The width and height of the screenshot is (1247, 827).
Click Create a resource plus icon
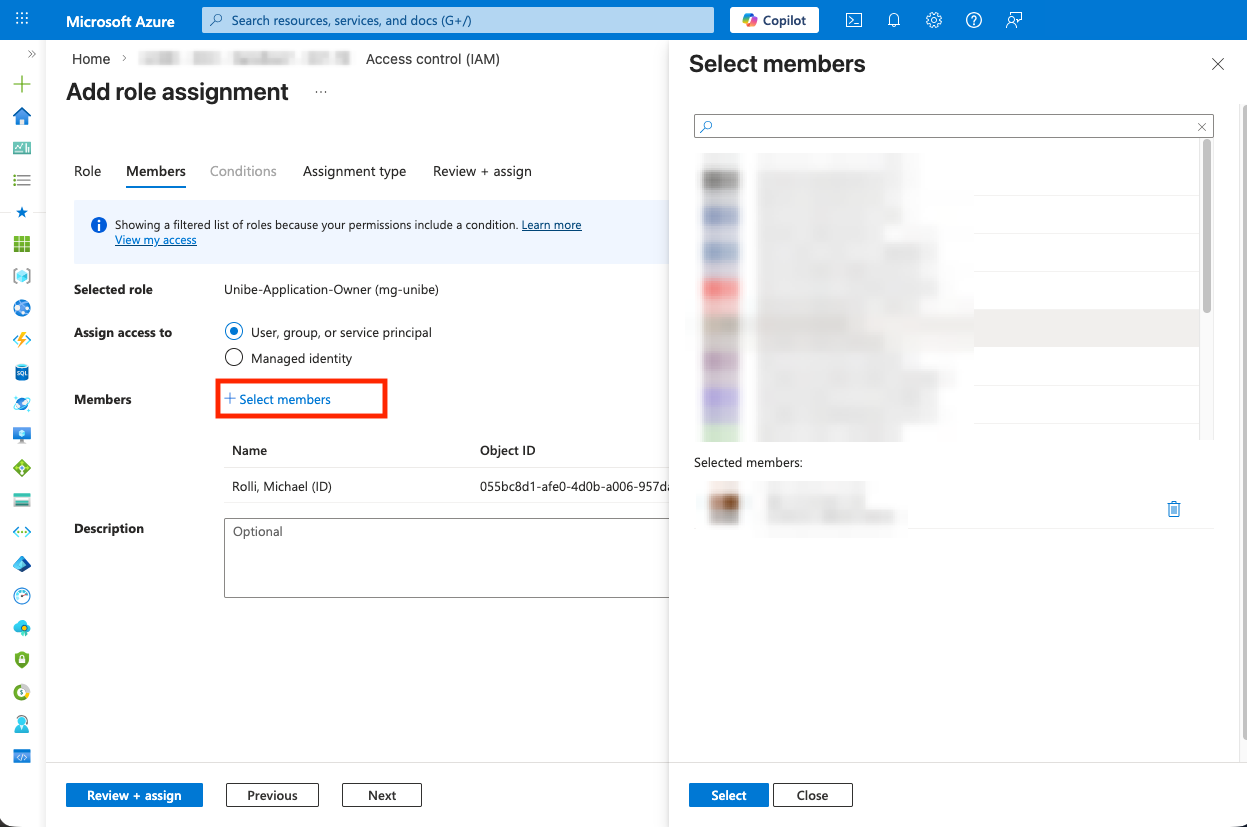tap(22, 84)
